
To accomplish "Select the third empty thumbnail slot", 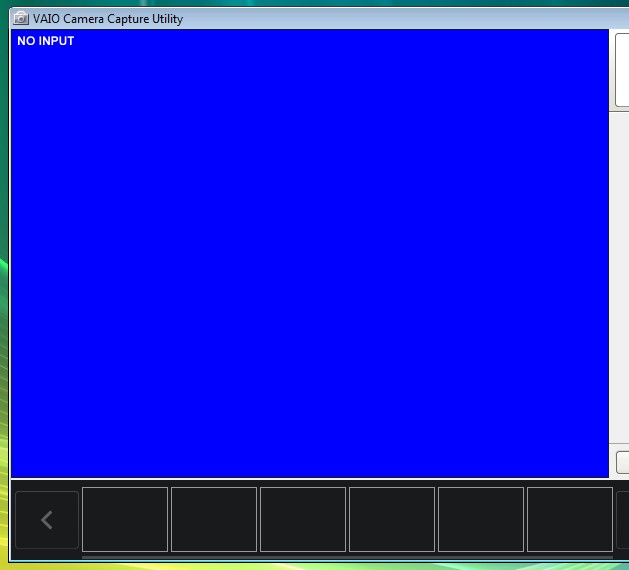I will (x=303, y=519).
